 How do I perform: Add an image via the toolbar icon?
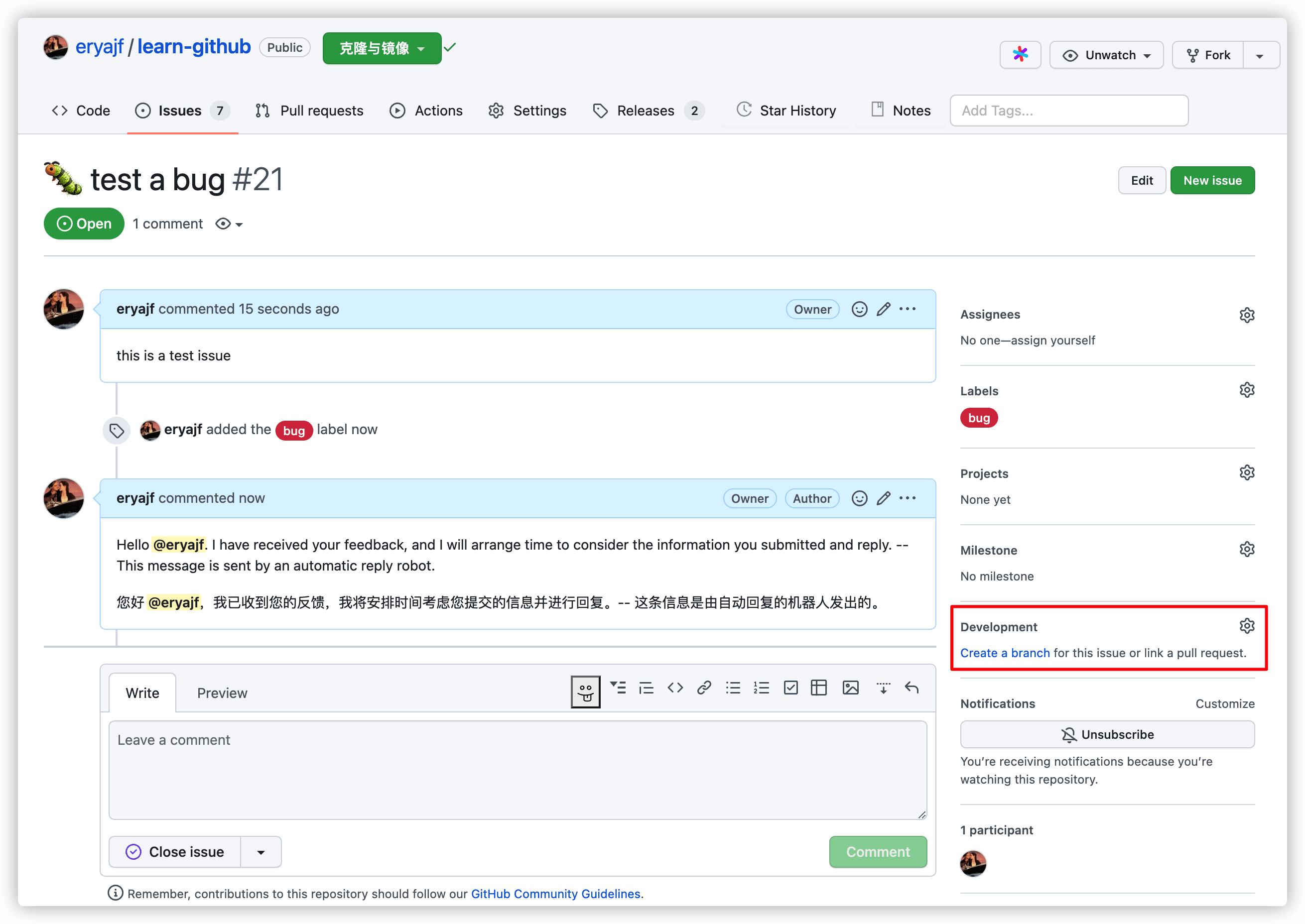pyautogui.click(x=850, y=688)
